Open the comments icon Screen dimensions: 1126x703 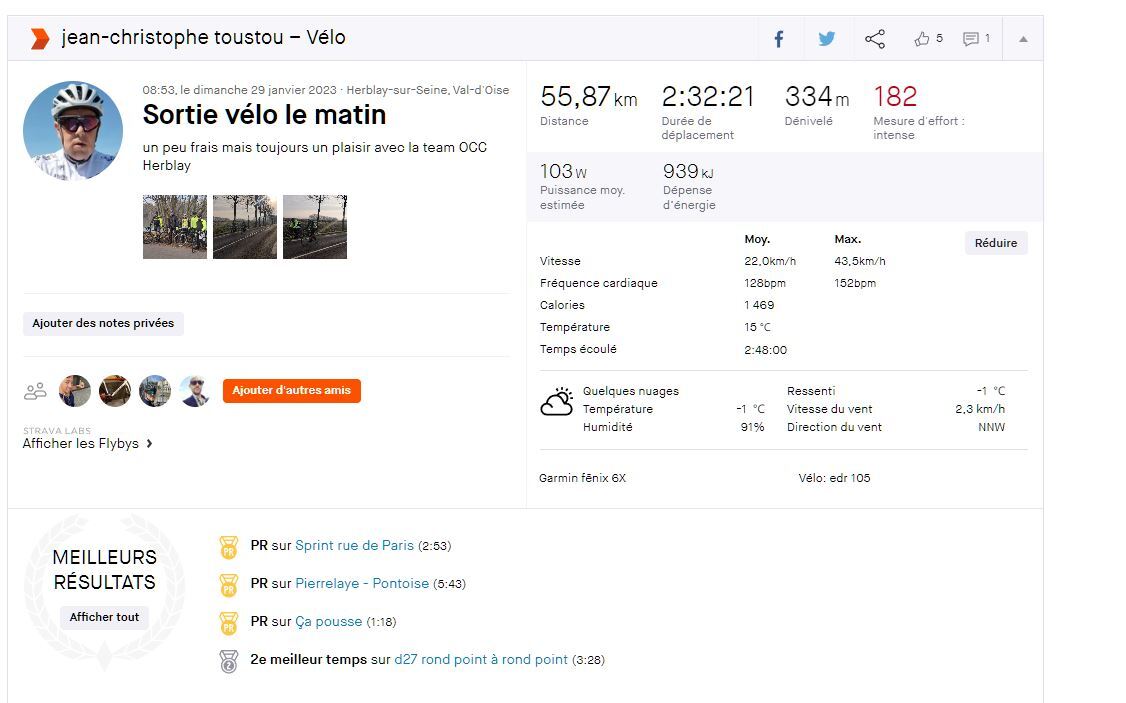[970, 39]
